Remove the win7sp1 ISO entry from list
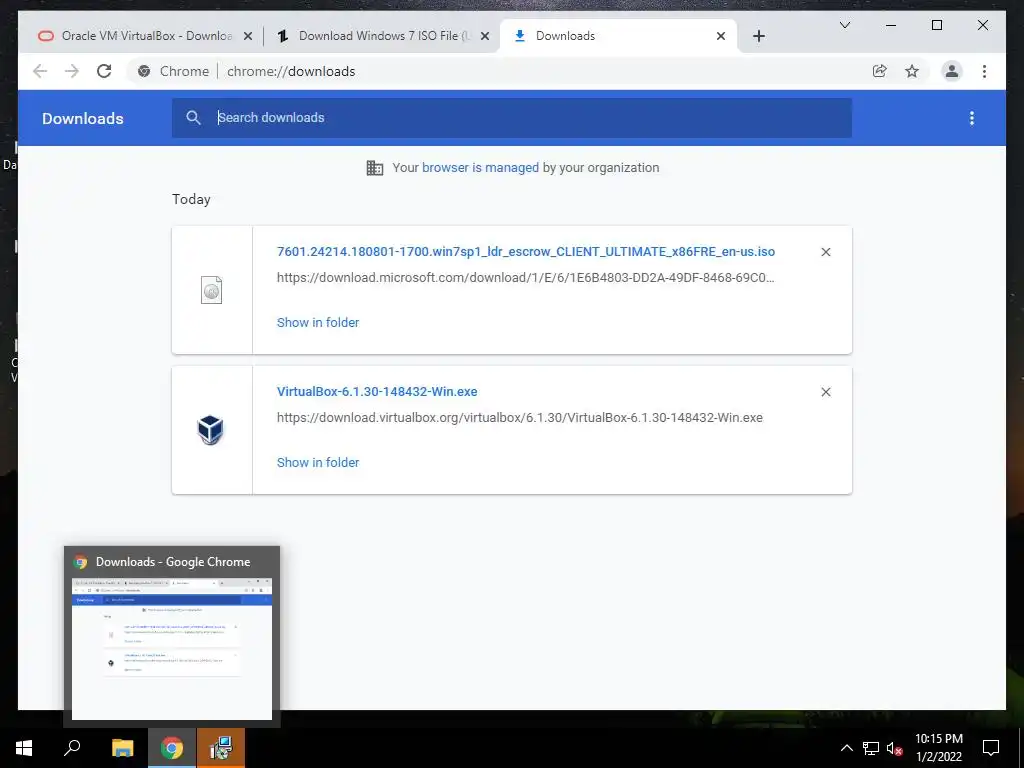Viewport: 1024px width, 768px height. (825, 252)
